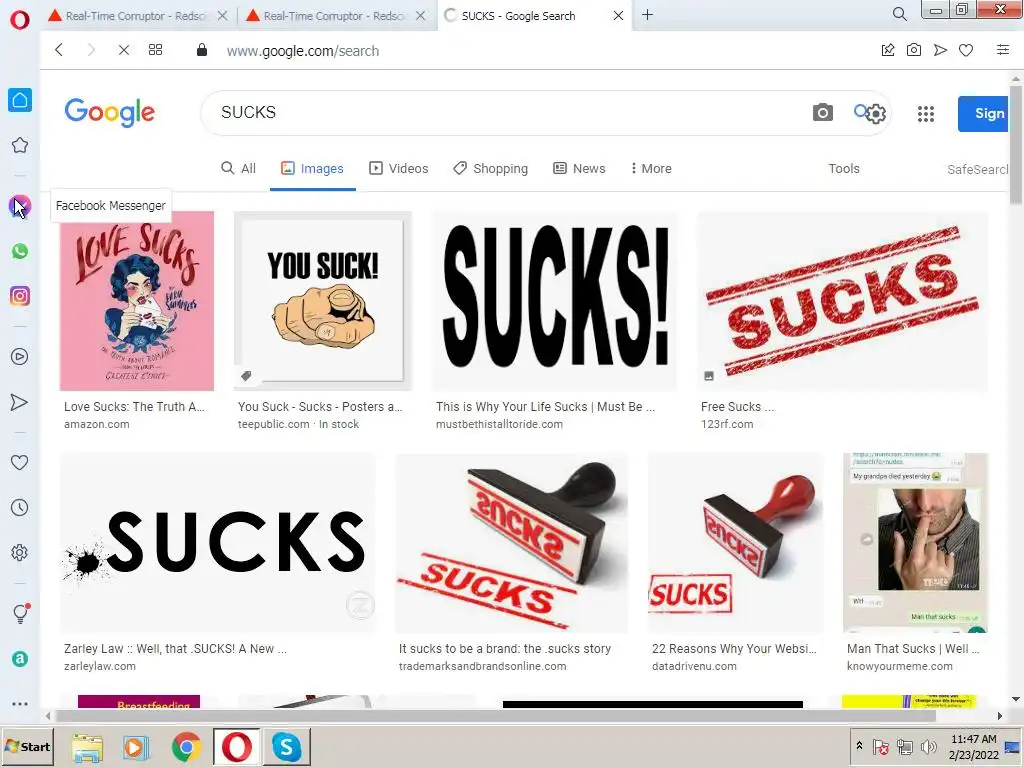Viewport: 1024px width, 768px height.
Task: Open Player icon in Opera sidebar
Action: tap(20, 357)
